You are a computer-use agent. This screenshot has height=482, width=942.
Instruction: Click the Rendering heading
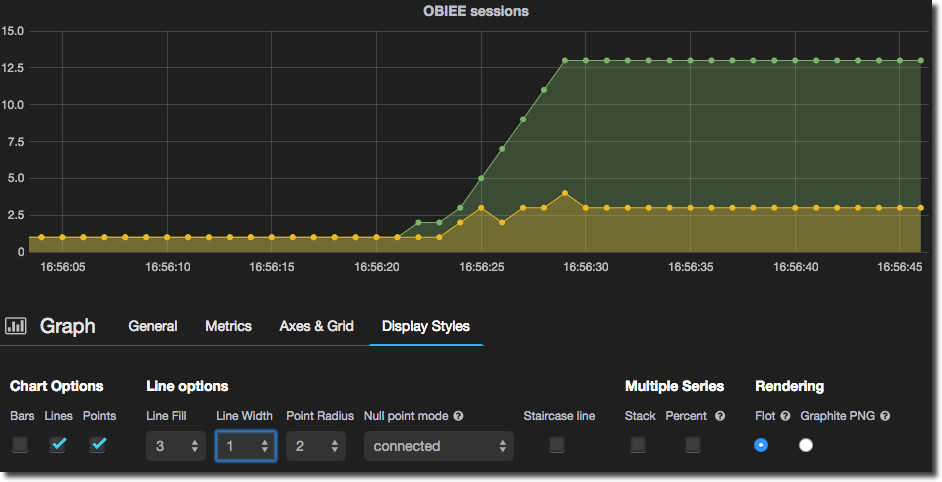[x=789, y=386]
